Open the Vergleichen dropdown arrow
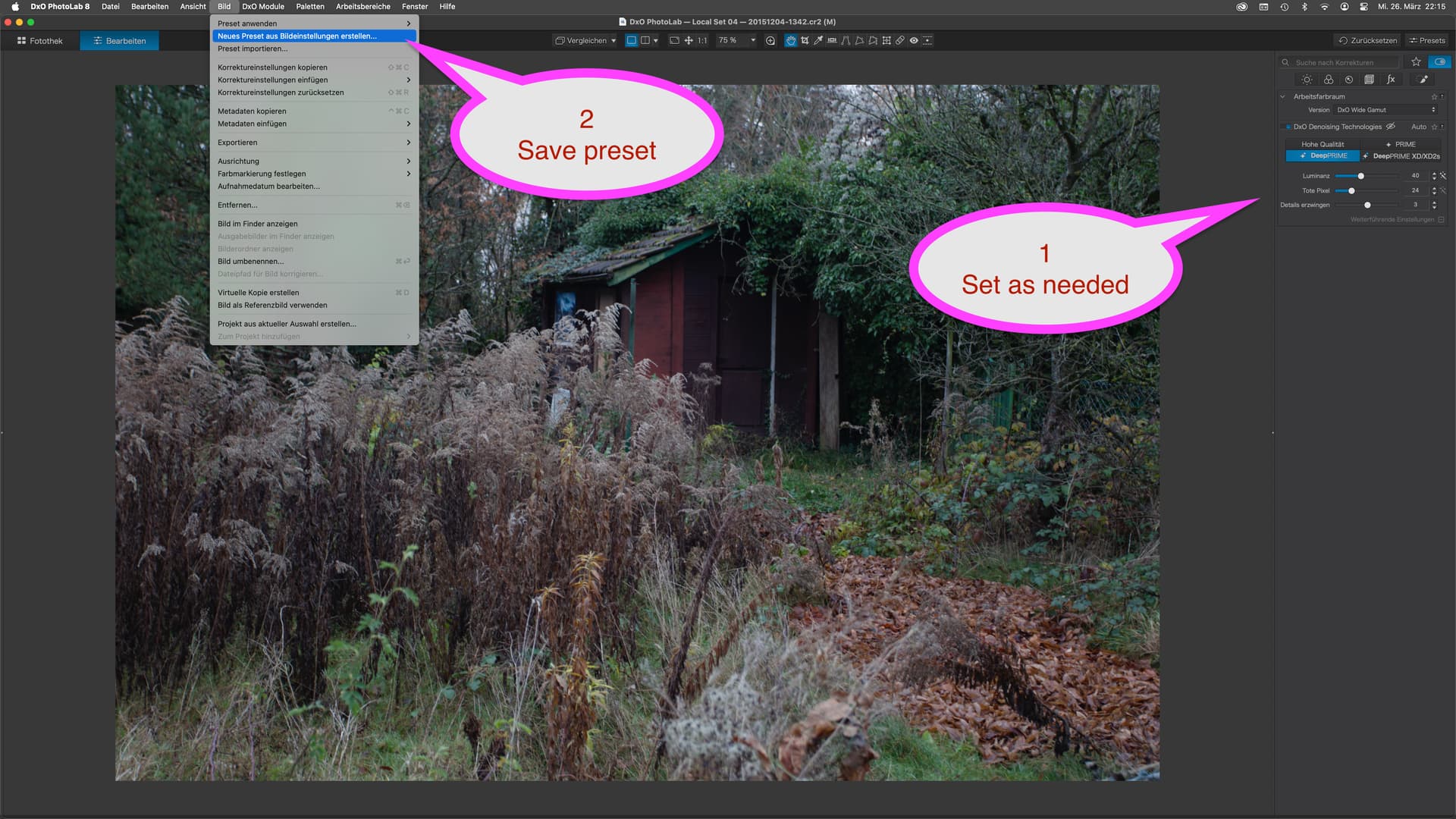This screenshot has height=819, width=1456. [613, 40]
